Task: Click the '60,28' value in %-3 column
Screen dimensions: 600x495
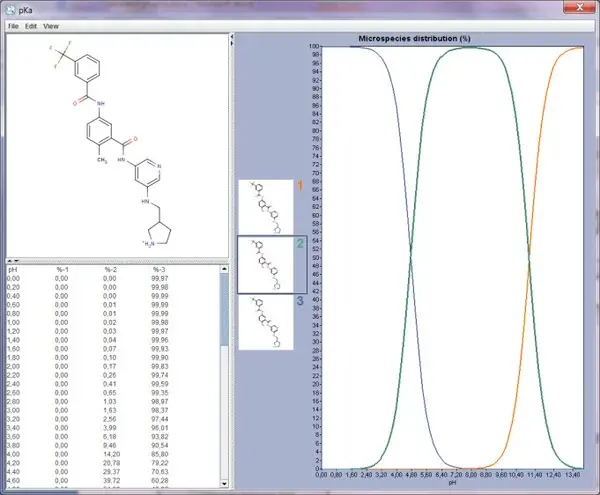Action: tap(160, 480)
